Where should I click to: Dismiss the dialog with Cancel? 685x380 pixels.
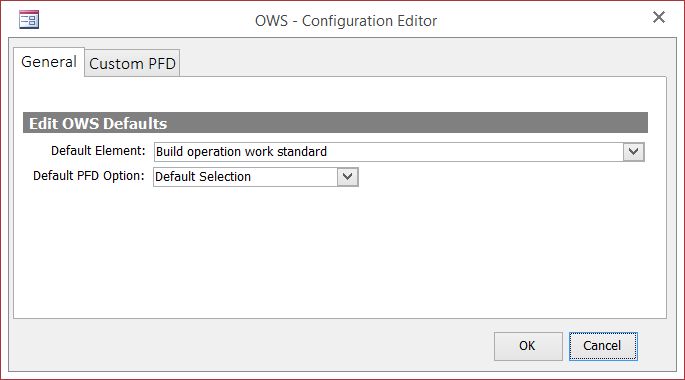[603, 346]
